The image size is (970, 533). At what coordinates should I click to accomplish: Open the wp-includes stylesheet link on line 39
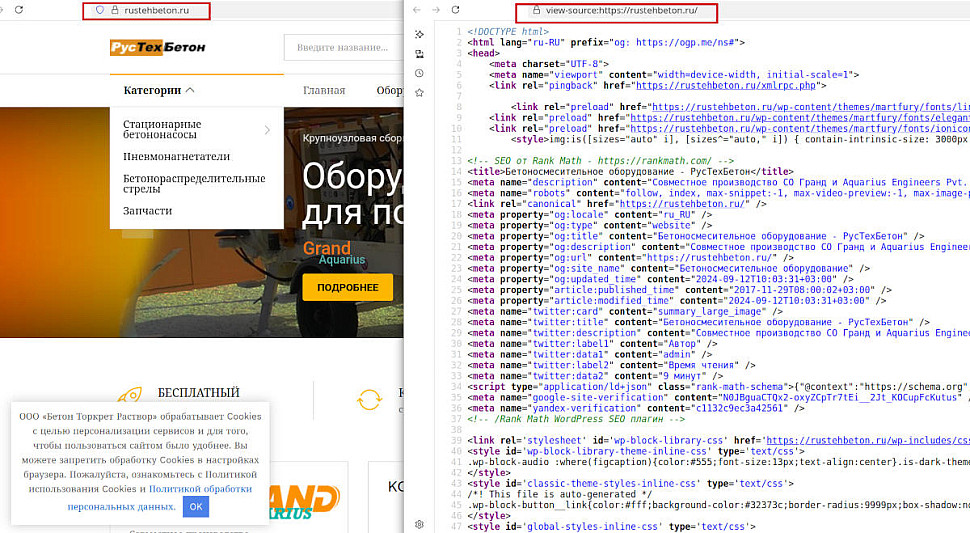click(868, 441)
